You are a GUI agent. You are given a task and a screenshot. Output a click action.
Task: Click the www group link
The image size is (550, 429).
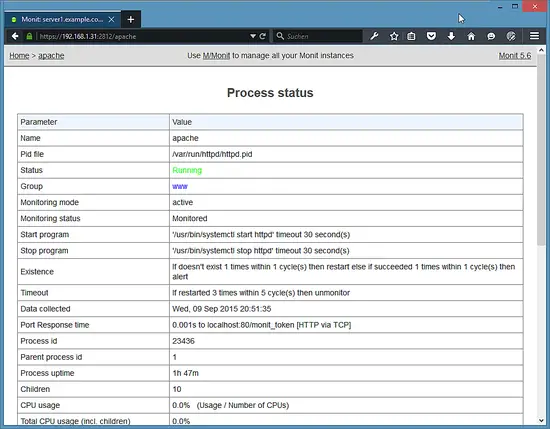[x=180, y=186]
